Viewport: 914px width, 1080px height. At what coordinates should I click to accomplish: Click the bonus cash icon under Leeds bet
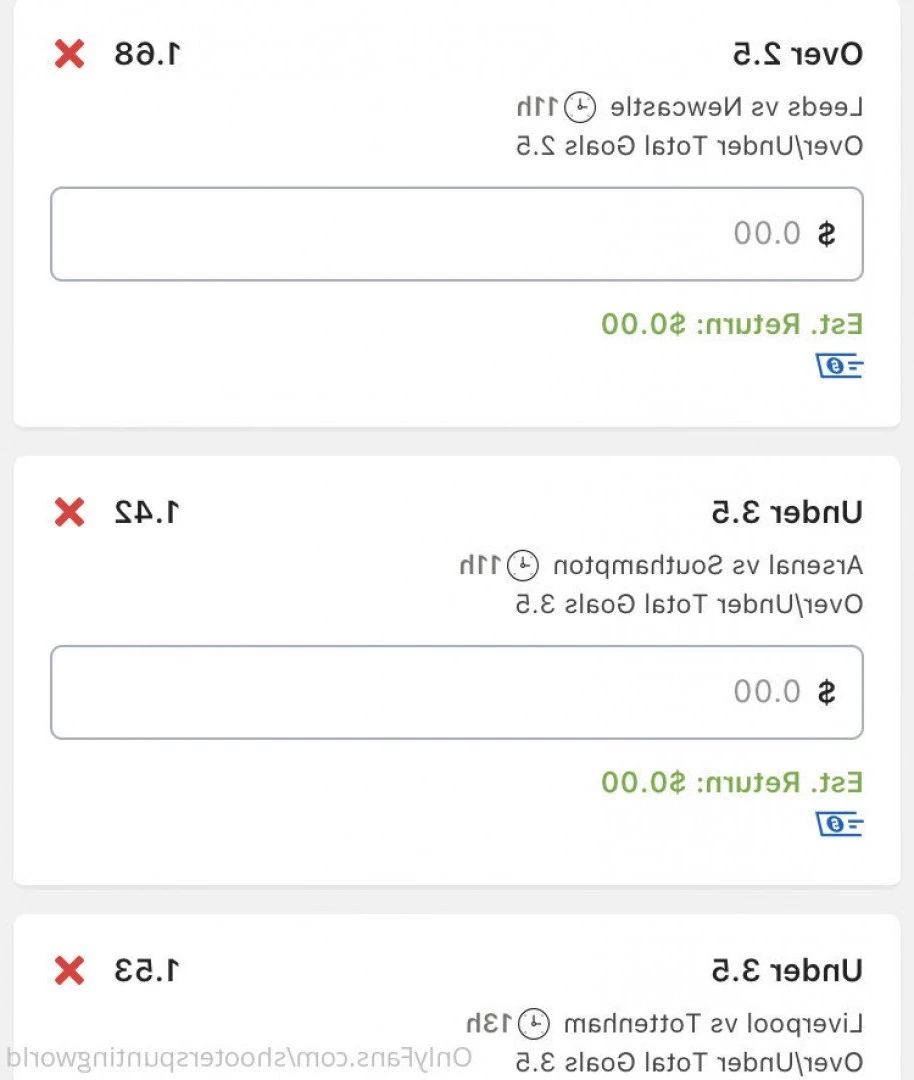[x=839, y=366]
